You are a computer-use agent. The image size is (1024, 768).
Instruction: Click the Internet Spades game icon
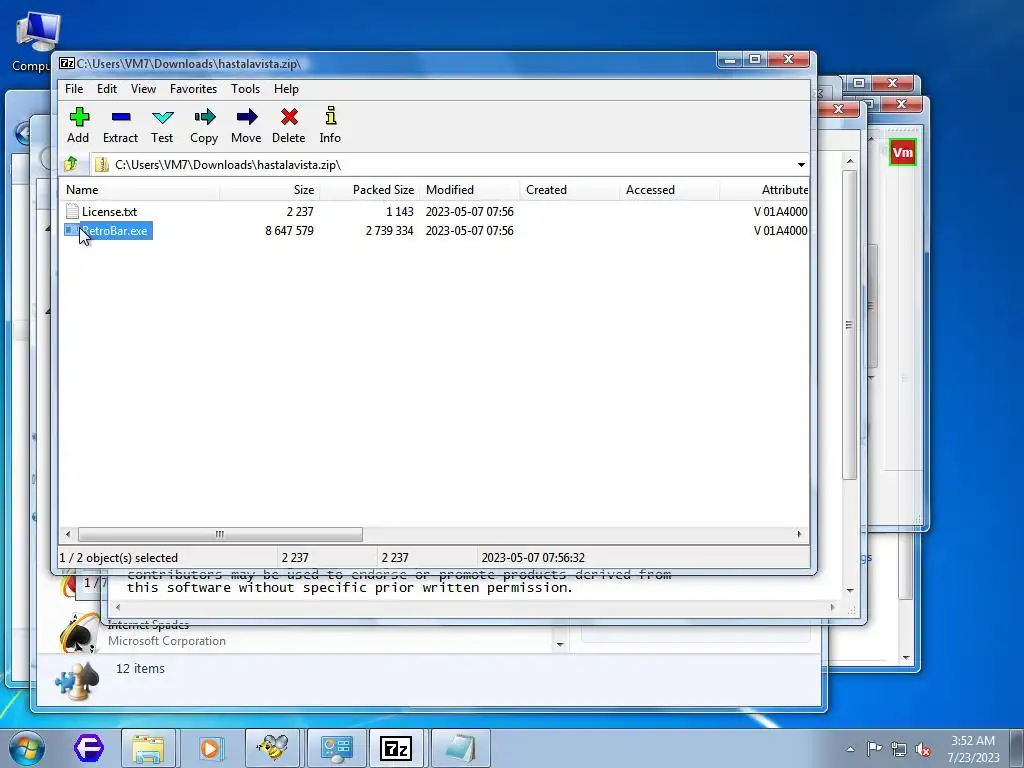tap(78, 632)
